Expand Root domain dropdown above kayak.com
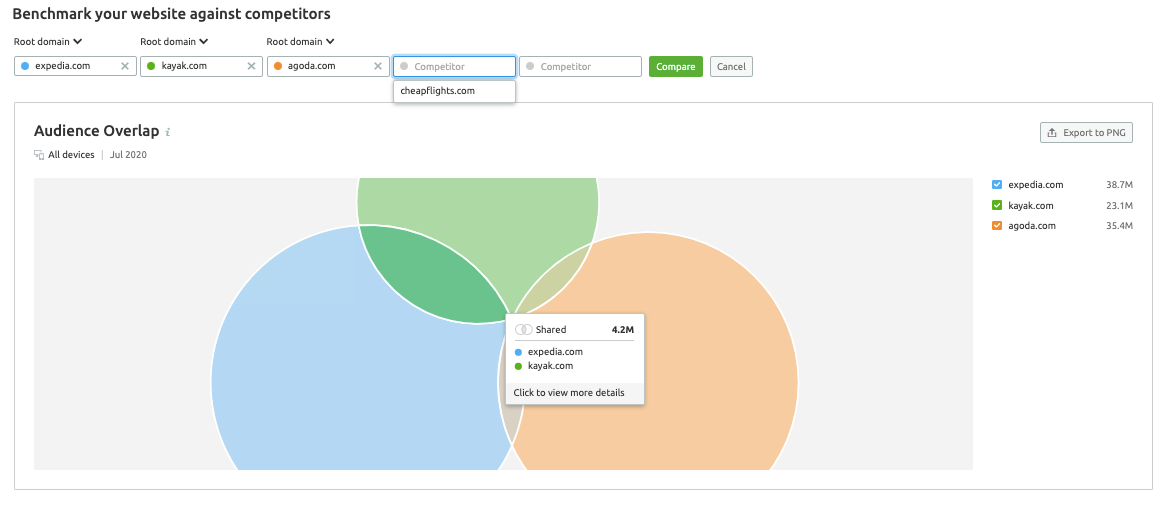This screenshot has width=1166, height=506. [x=174, y=42]
